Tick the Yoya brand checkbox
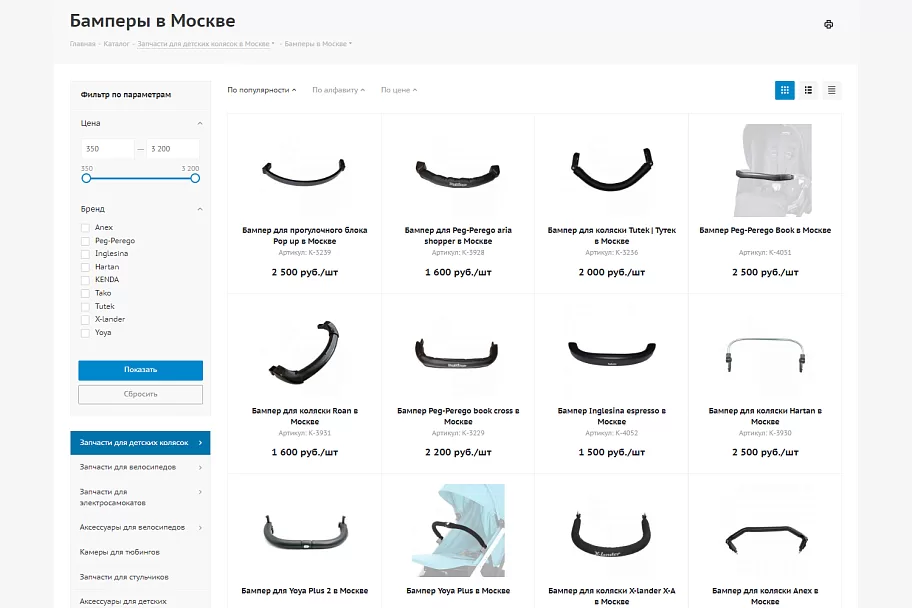 click(86, 333)
